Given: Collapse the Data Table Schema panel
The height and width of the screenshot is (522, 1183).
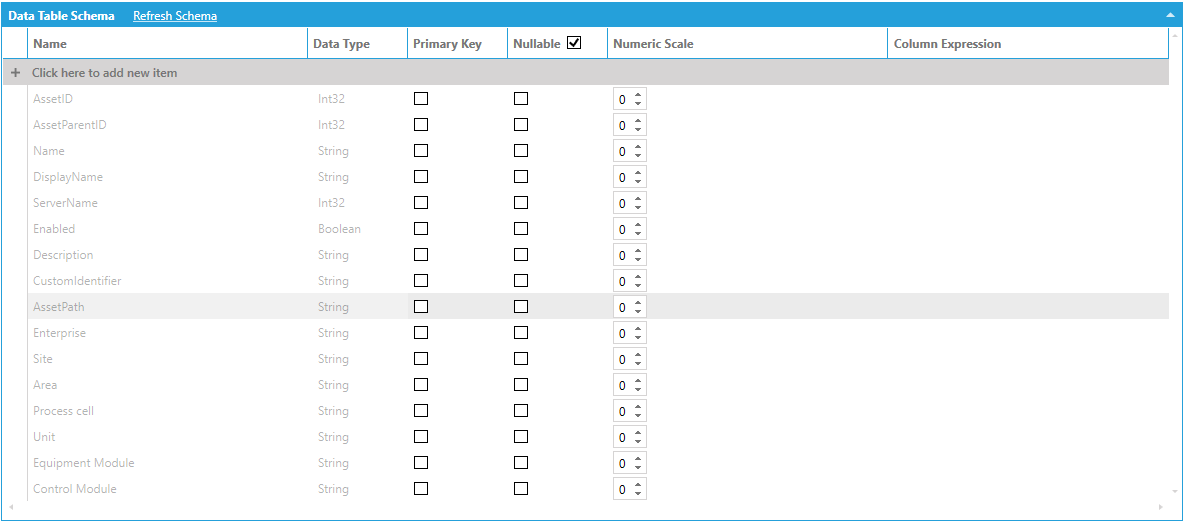Looking at the screenshot, I should pyautogui.click(x=1169, y=16).
